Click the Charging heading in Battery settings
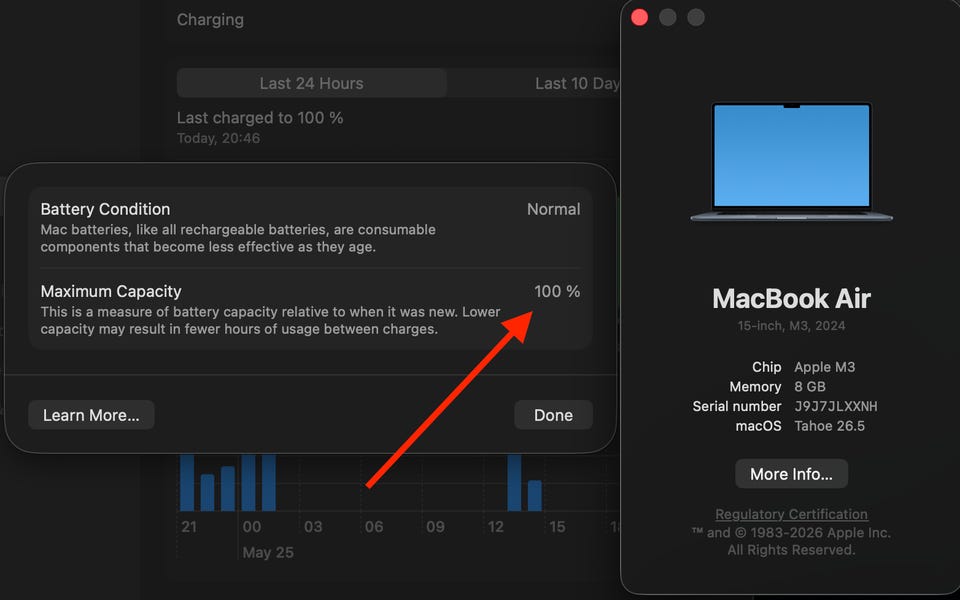Screen dimensions: 960x600 (210, 20)
